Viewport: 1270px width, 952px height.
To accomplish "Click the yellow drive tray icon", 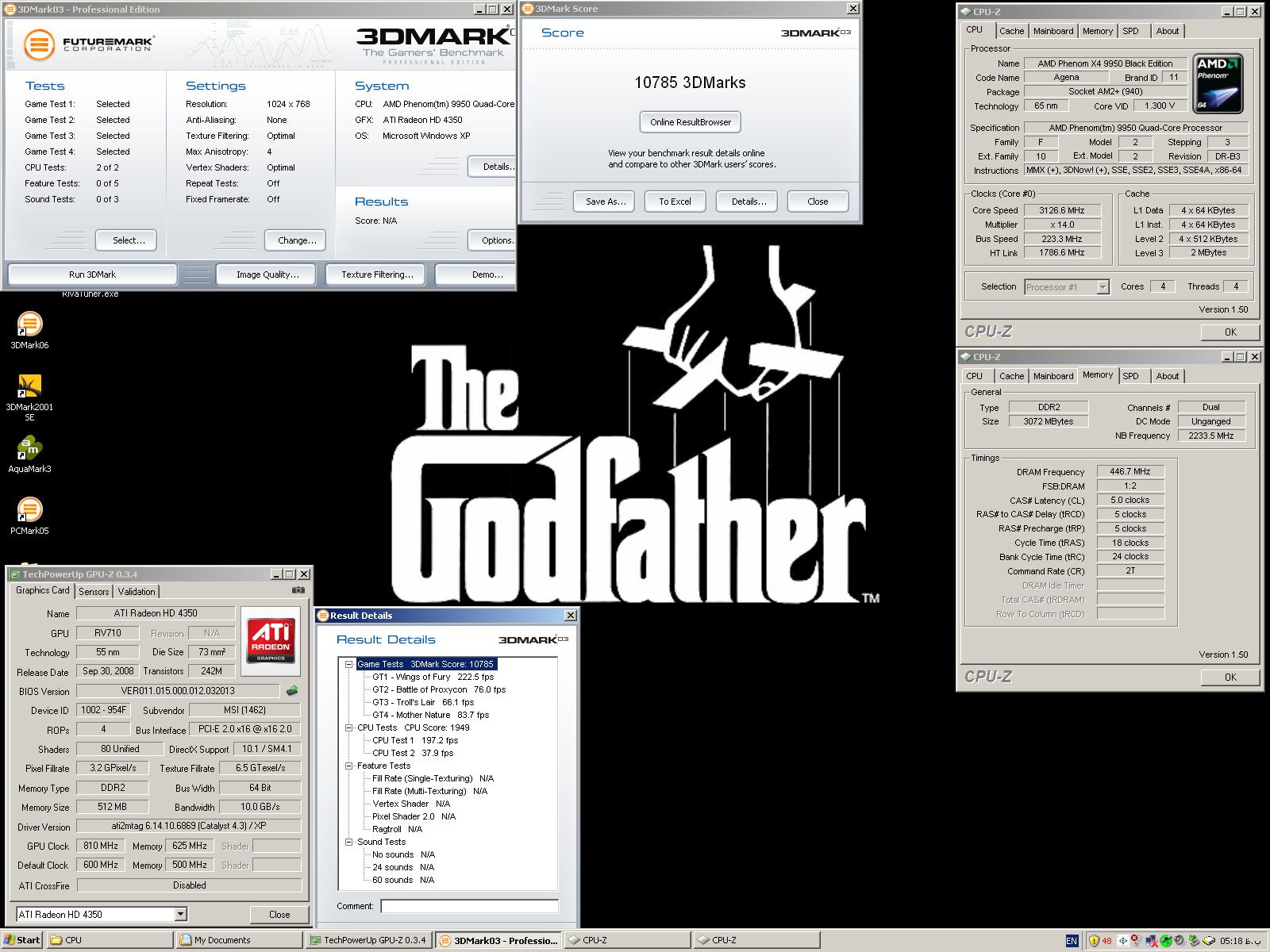I will 1209,941.
